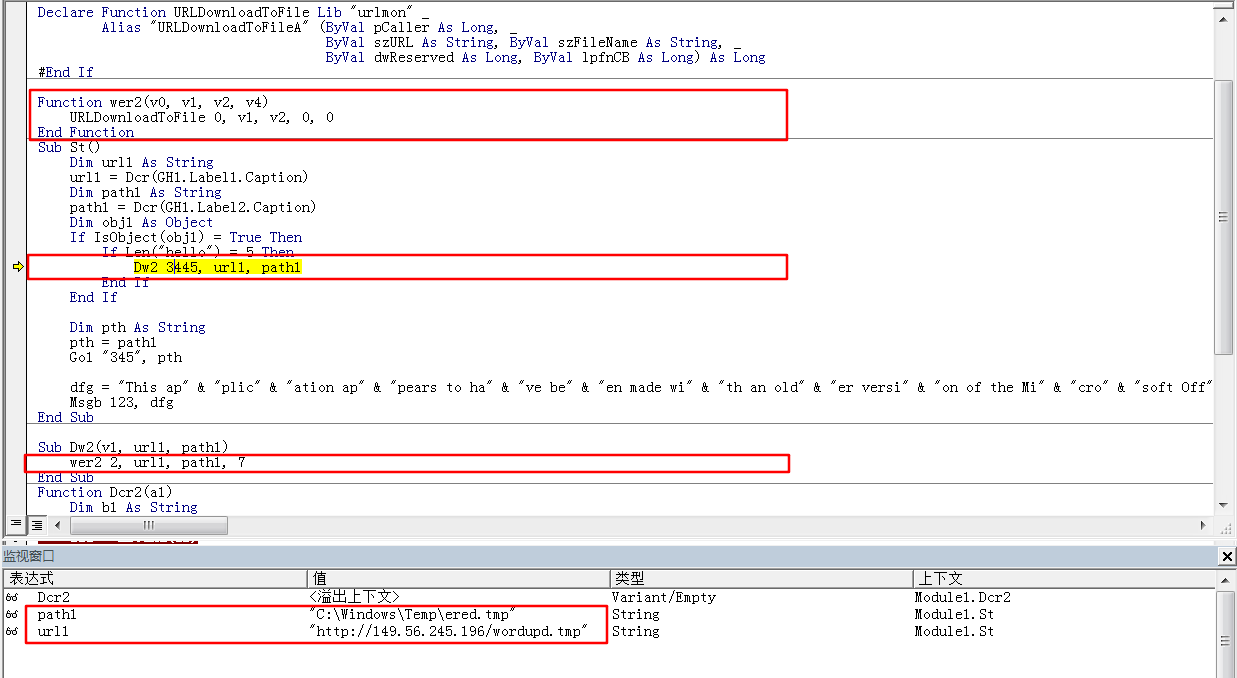
Task: Click the Sub Dw2(v1, url1, path1) line
Action: [x=133, y=447]
